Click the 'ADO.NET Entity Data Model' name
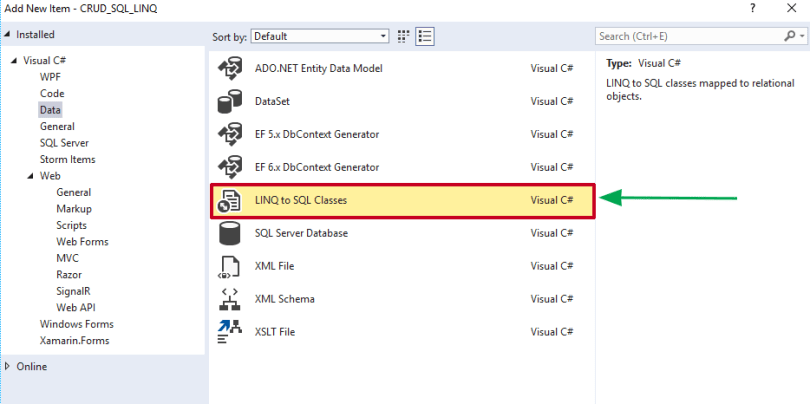The height and width of the screenshot is (404, 810). click(318, 68)
